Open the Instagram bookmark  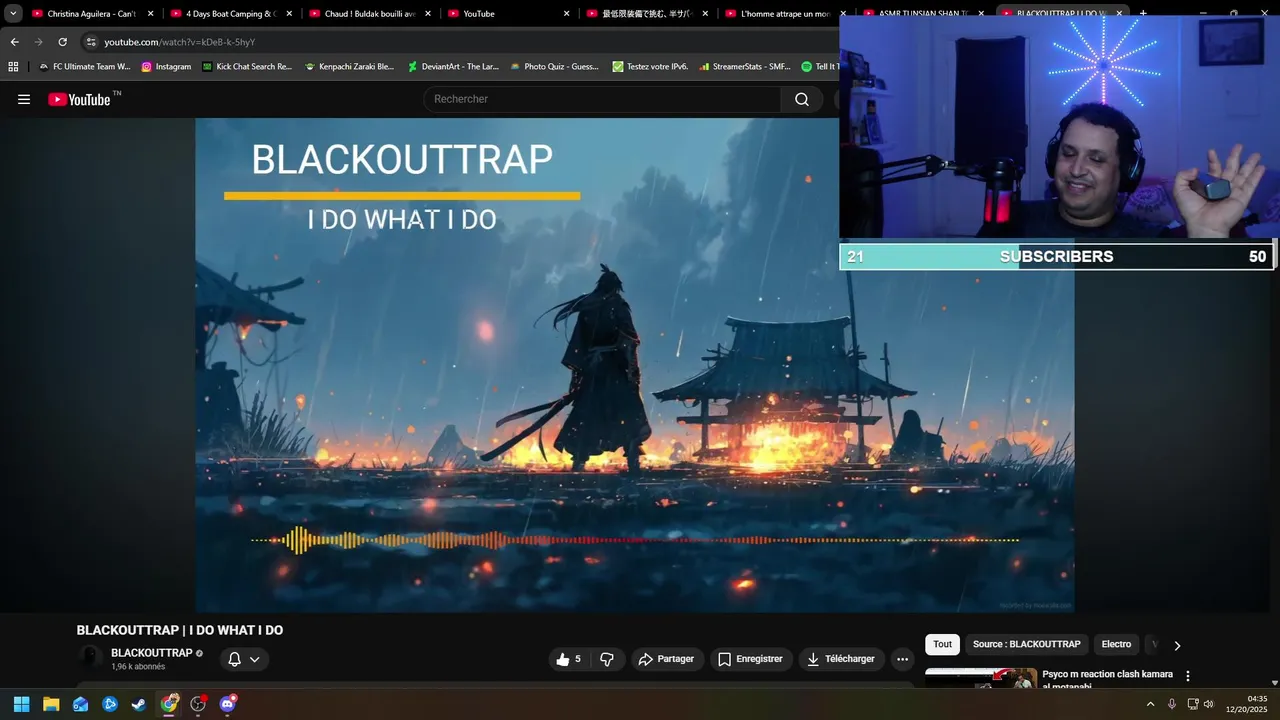[166, 66]
